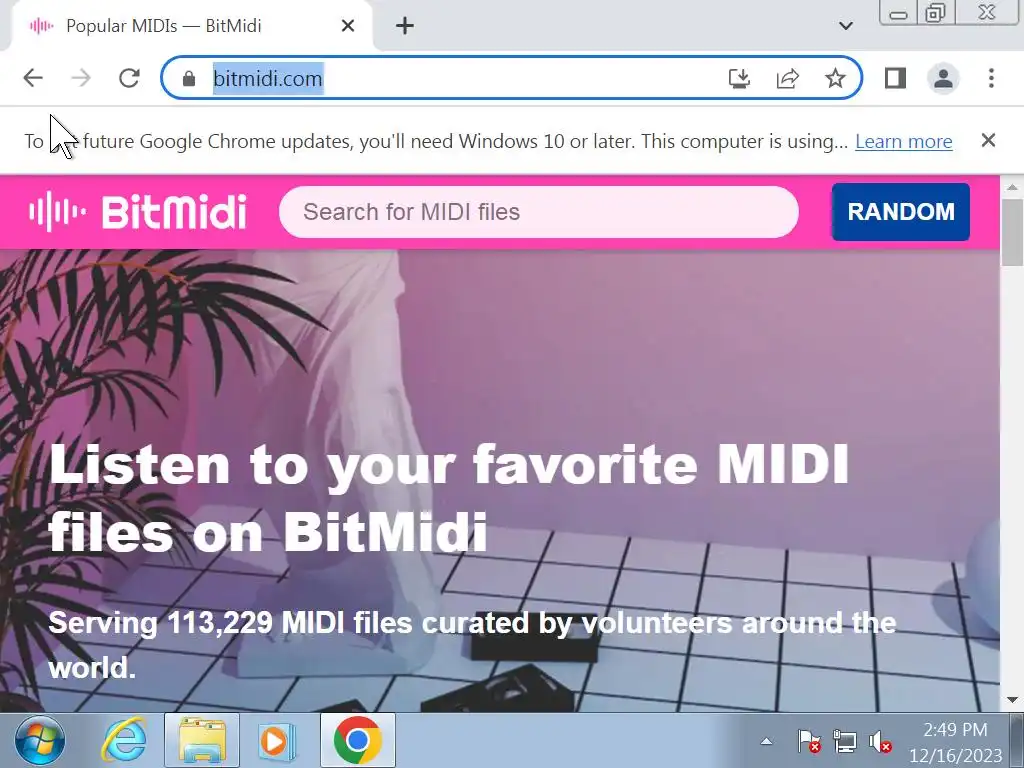Click the RANDOM button
Screen dimensions: 1024x768
click(901, 212)
